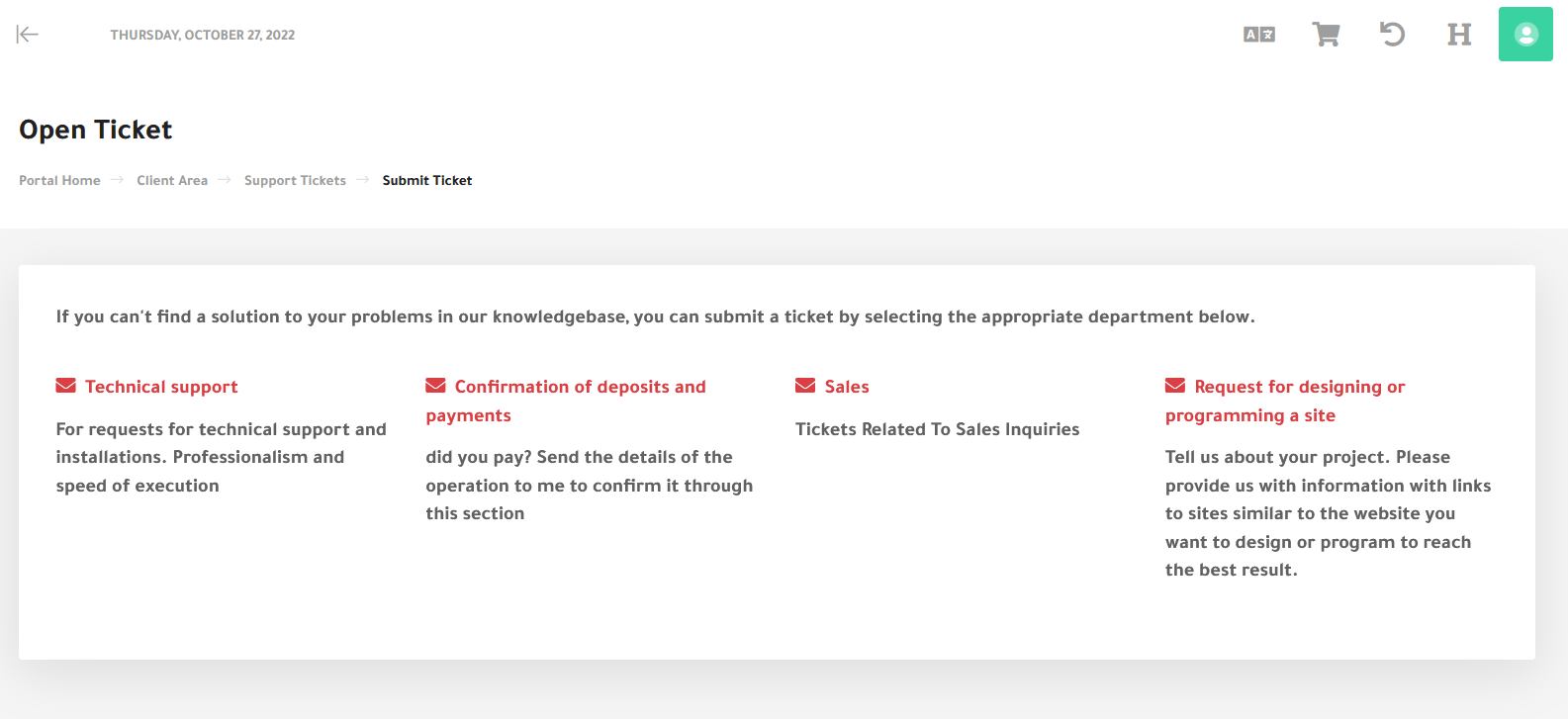This screenshot has width=1568, height=719.
Task: Select the Sales department
Action: pyautogui.click(x=846, y=387)
